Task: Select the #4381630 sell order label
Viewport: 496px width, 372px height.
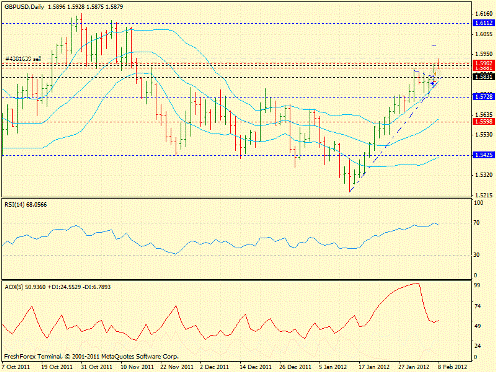Action: click(23, 59)
